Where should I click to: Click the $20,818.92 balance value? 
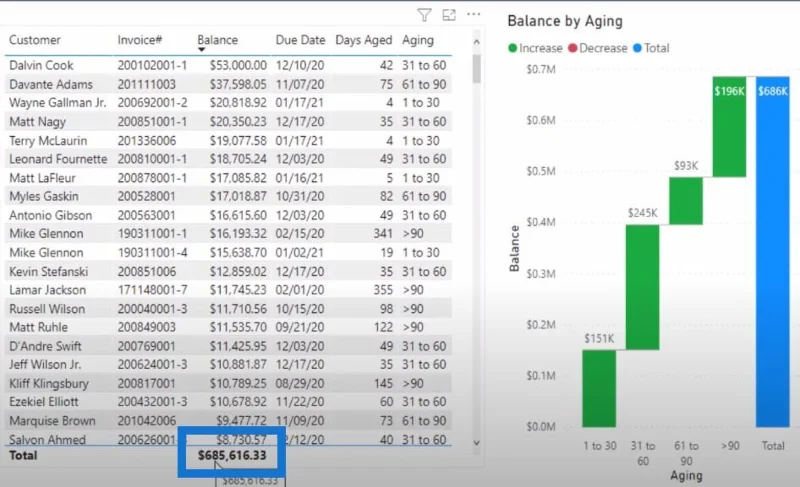(238, 102)
